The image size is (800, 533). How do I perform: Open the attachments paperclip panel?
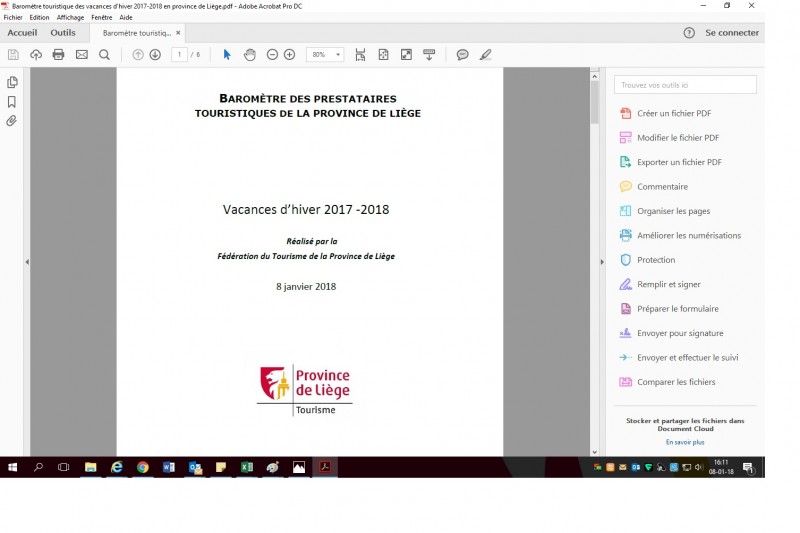11,121
